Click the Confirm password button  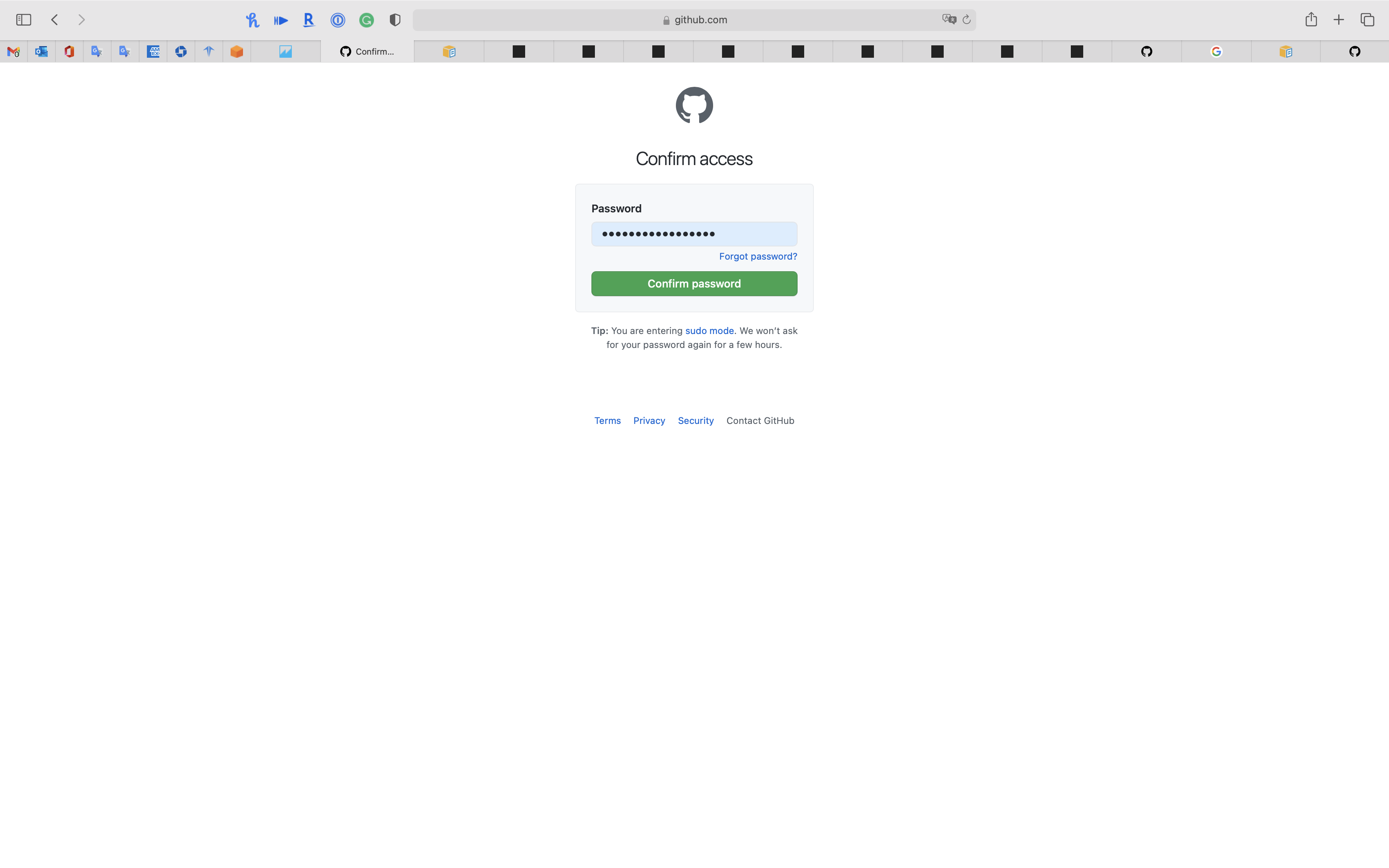694,284
